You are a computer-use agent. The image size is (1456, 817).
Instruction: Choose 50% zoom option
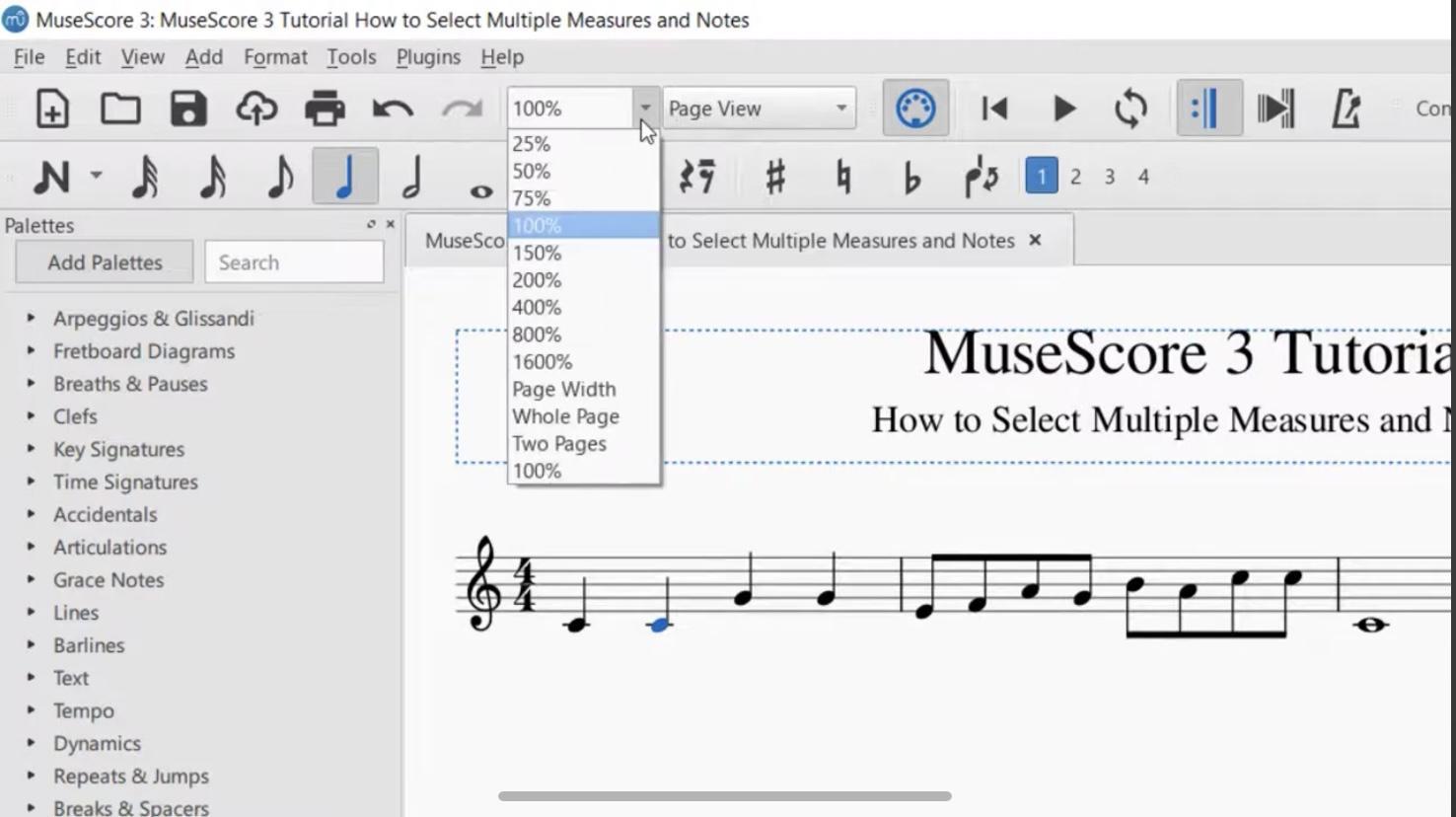click(583, 172)
